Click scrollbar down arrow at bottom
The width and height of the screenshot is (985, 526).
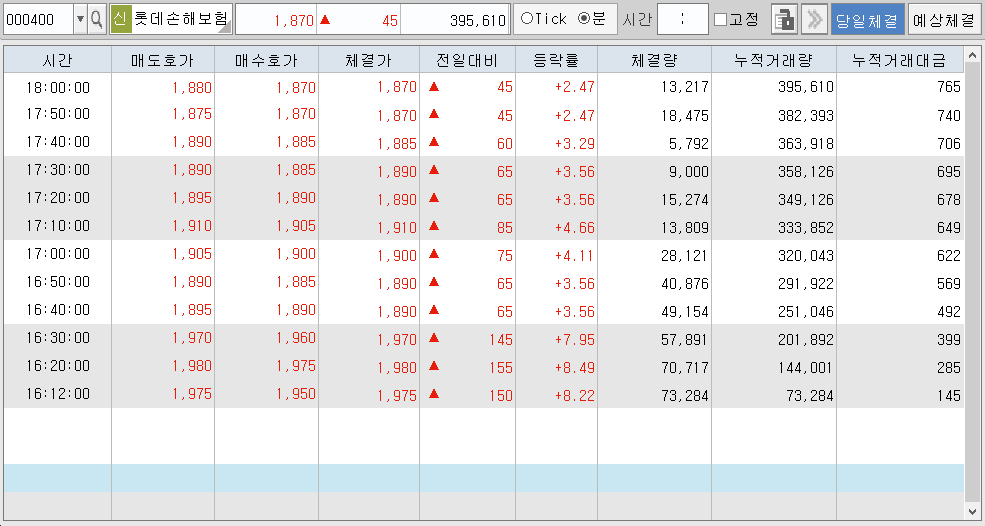(x=974, y=511)
